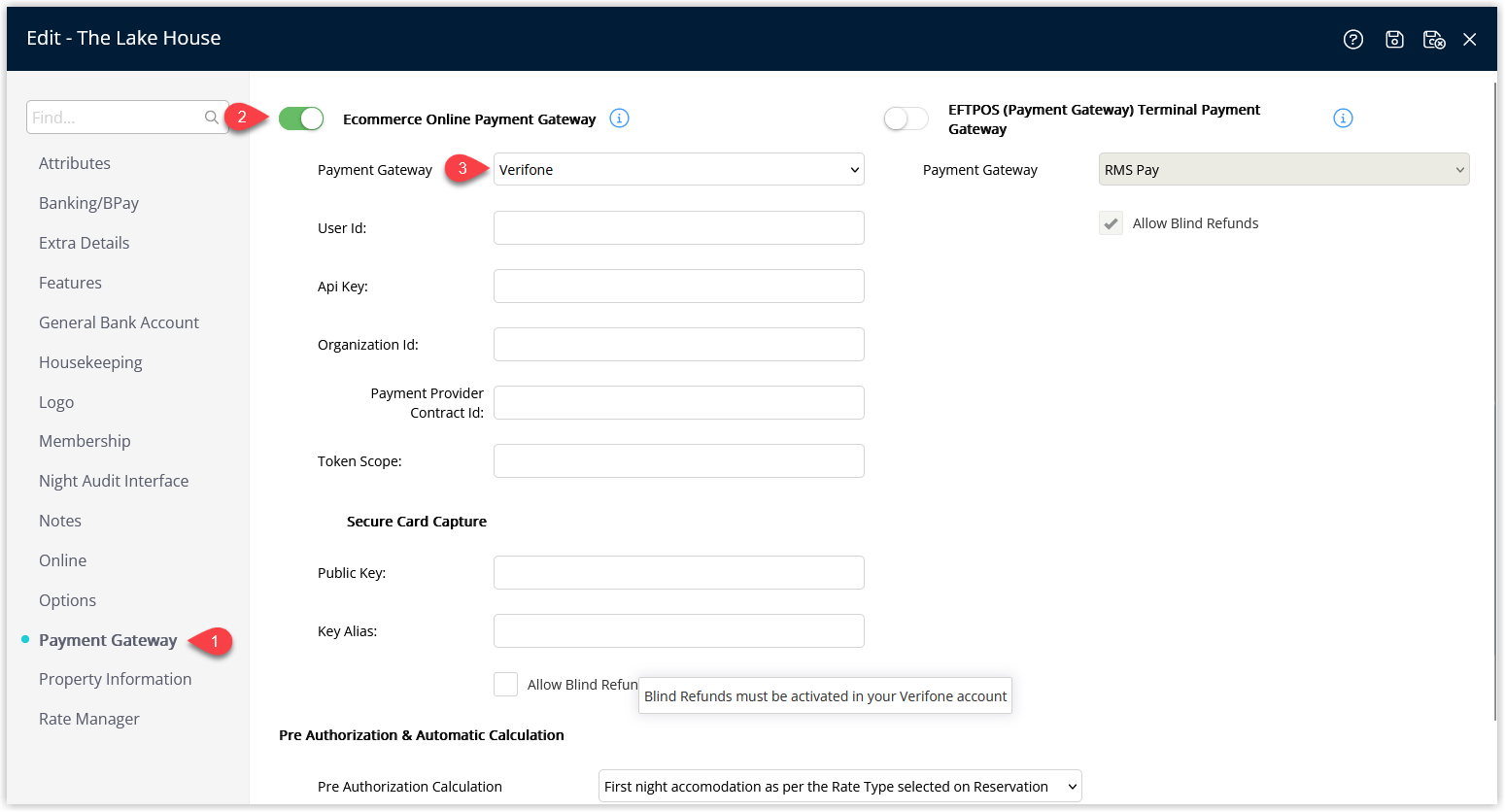The image size is (1505, 812).
Task: Open the Banking/BPay section
Action: (88, 203)
